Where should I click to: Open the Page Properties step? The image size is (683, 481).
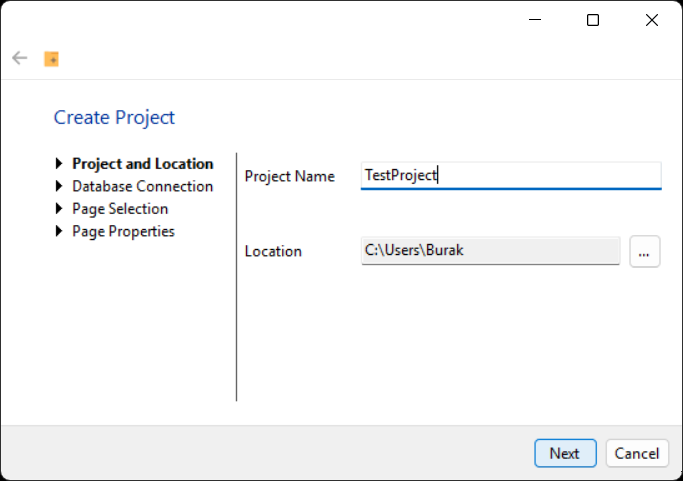pyautogui.click(x=123, y=232)
